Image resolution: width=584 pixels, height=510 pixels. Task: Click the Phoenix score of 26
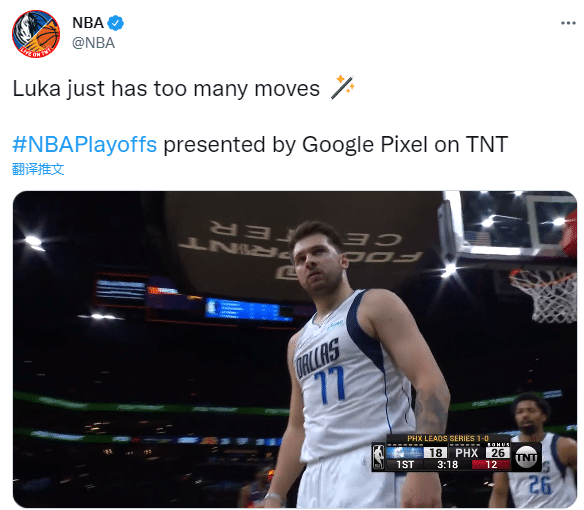click(498, 453)
